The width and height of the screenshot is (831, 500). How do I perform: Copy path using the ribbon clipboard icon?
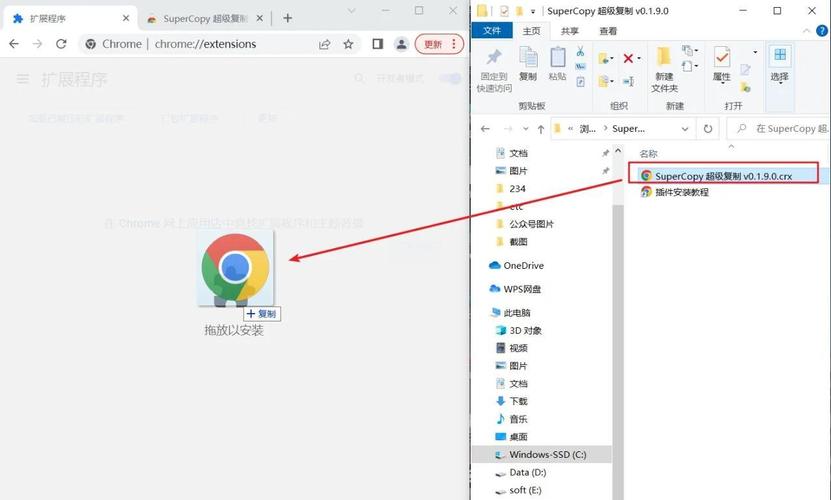(x=580, y=67)
